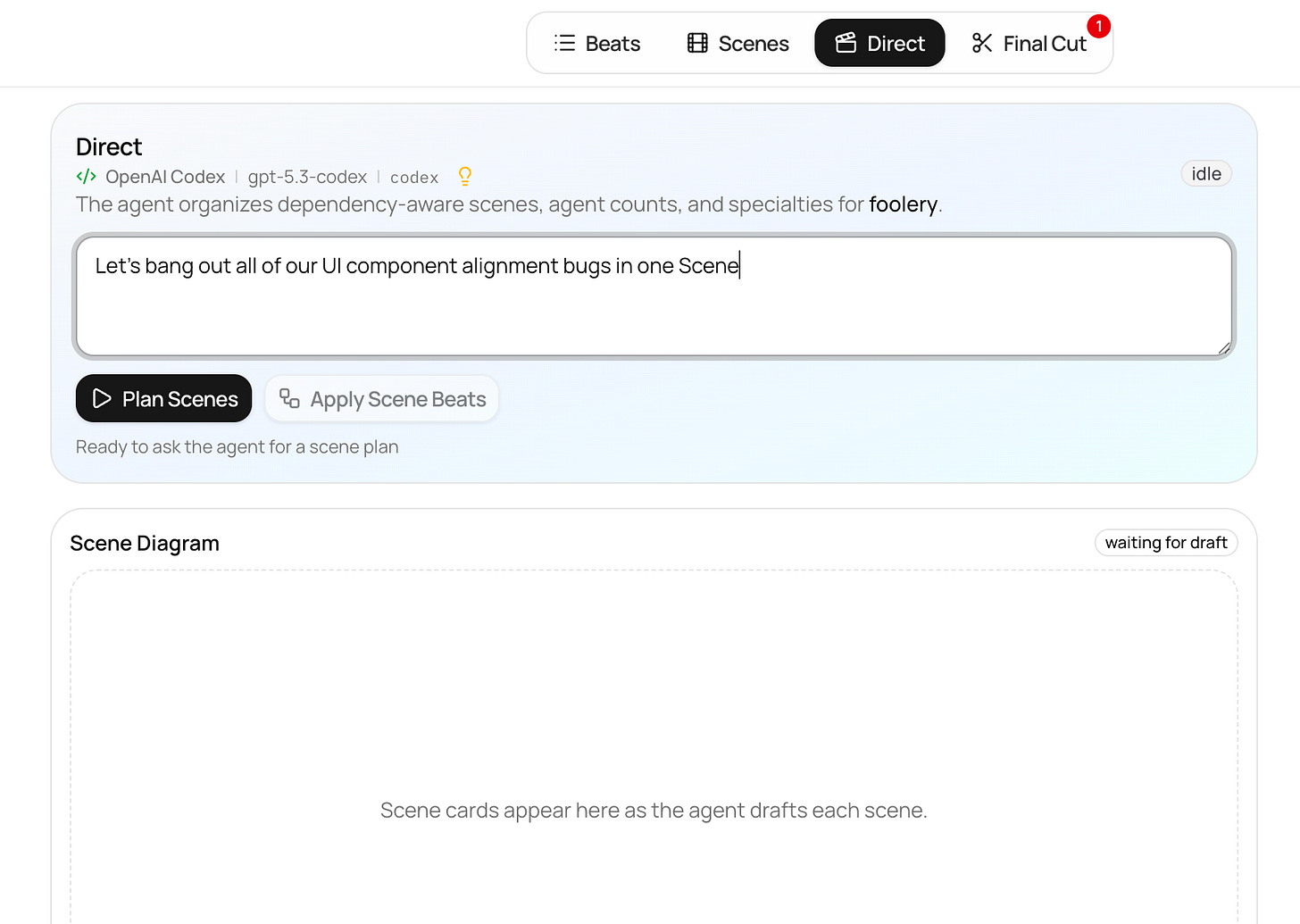The image size is (1300, 924).
Task: Click the Scenes film strip icon
Action: pos(697,43)
